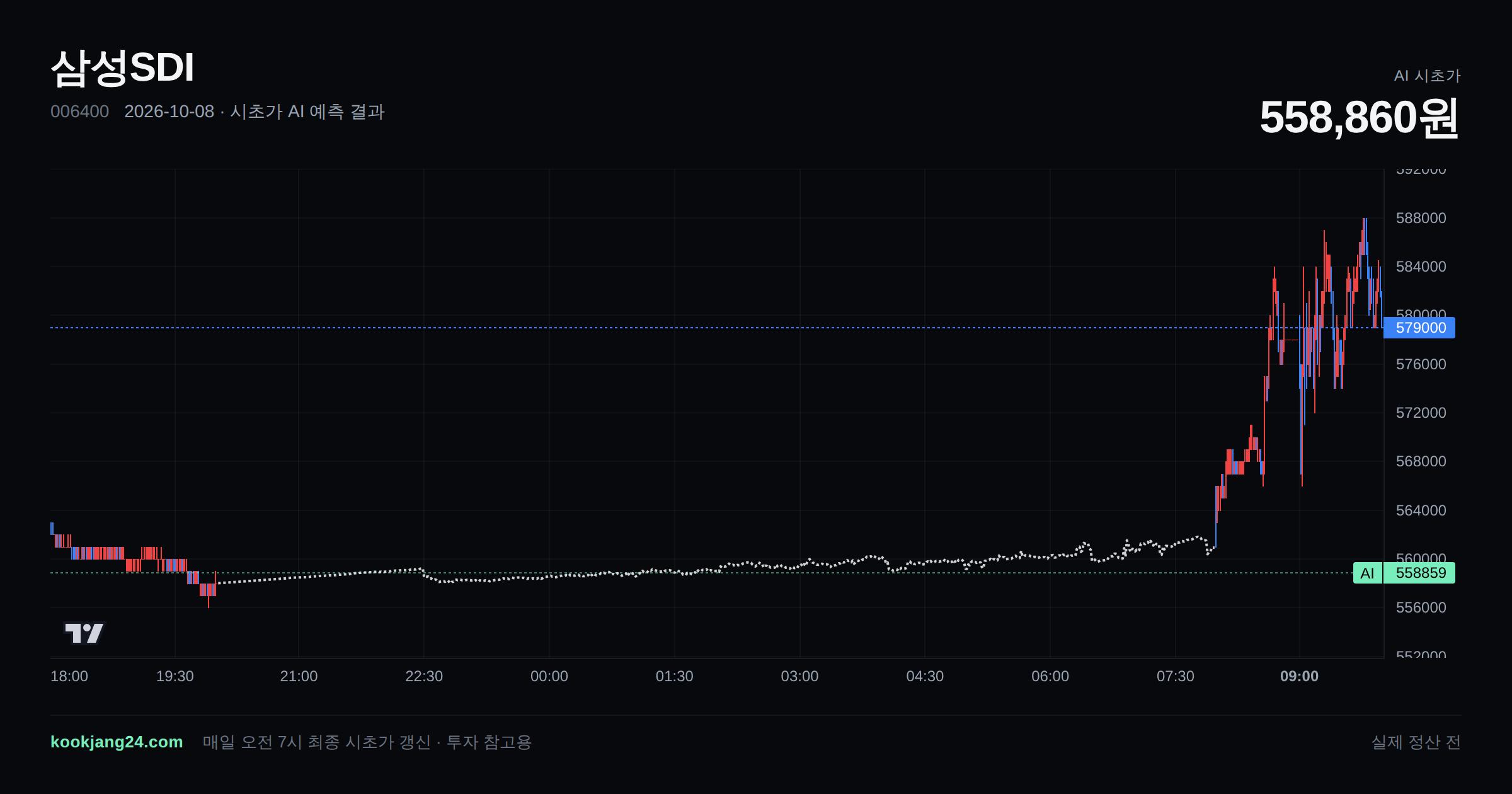
Task: Click the 576000 price axis label
Action: tap(1421, 364)
